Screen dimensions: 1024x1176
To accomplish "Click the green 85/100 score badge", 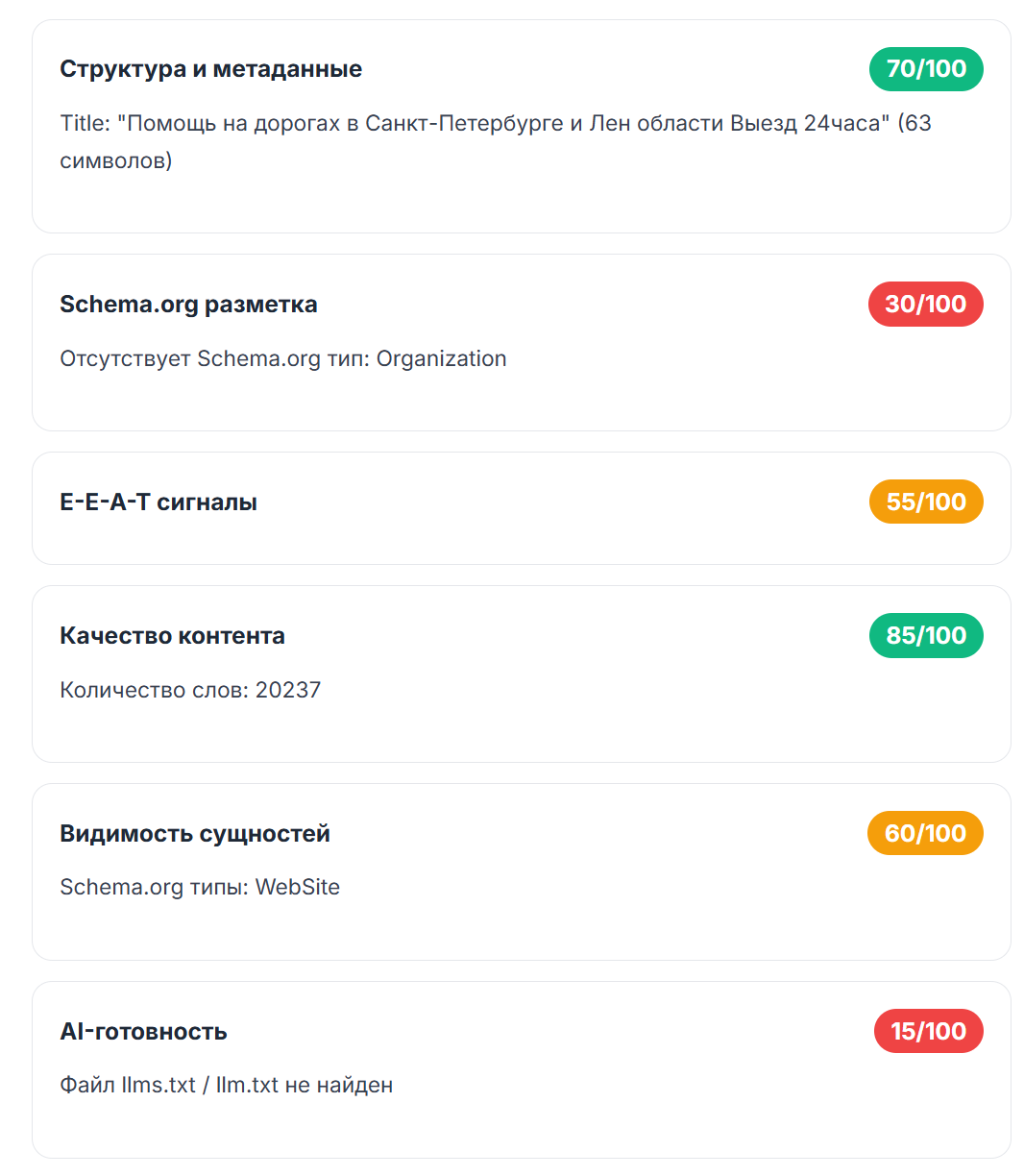I will tap(926, 636).
